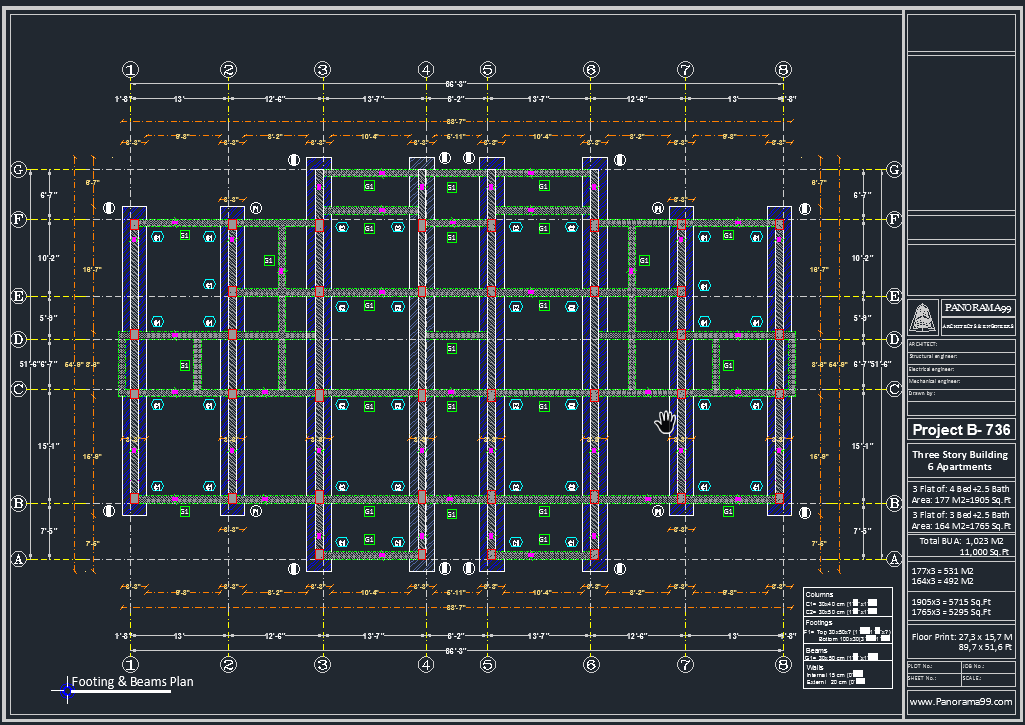This screenshot has width=1025, height=725.
Task: Select the 'Footing & Beams Plan' drawing title
Action: pos(132,681)
